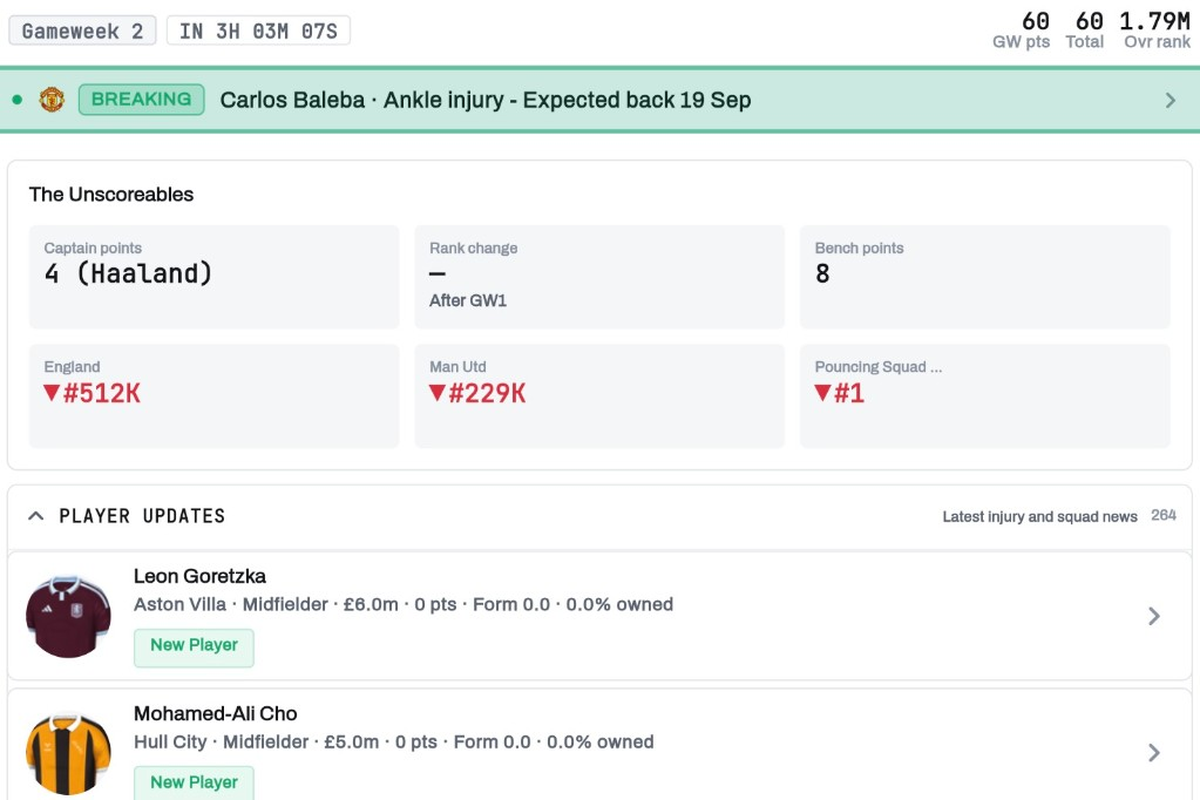Click the Goretzka details line with £6.0m
Image resolution: width=1200 pixels, height=800 pixels.
(404, 605)
